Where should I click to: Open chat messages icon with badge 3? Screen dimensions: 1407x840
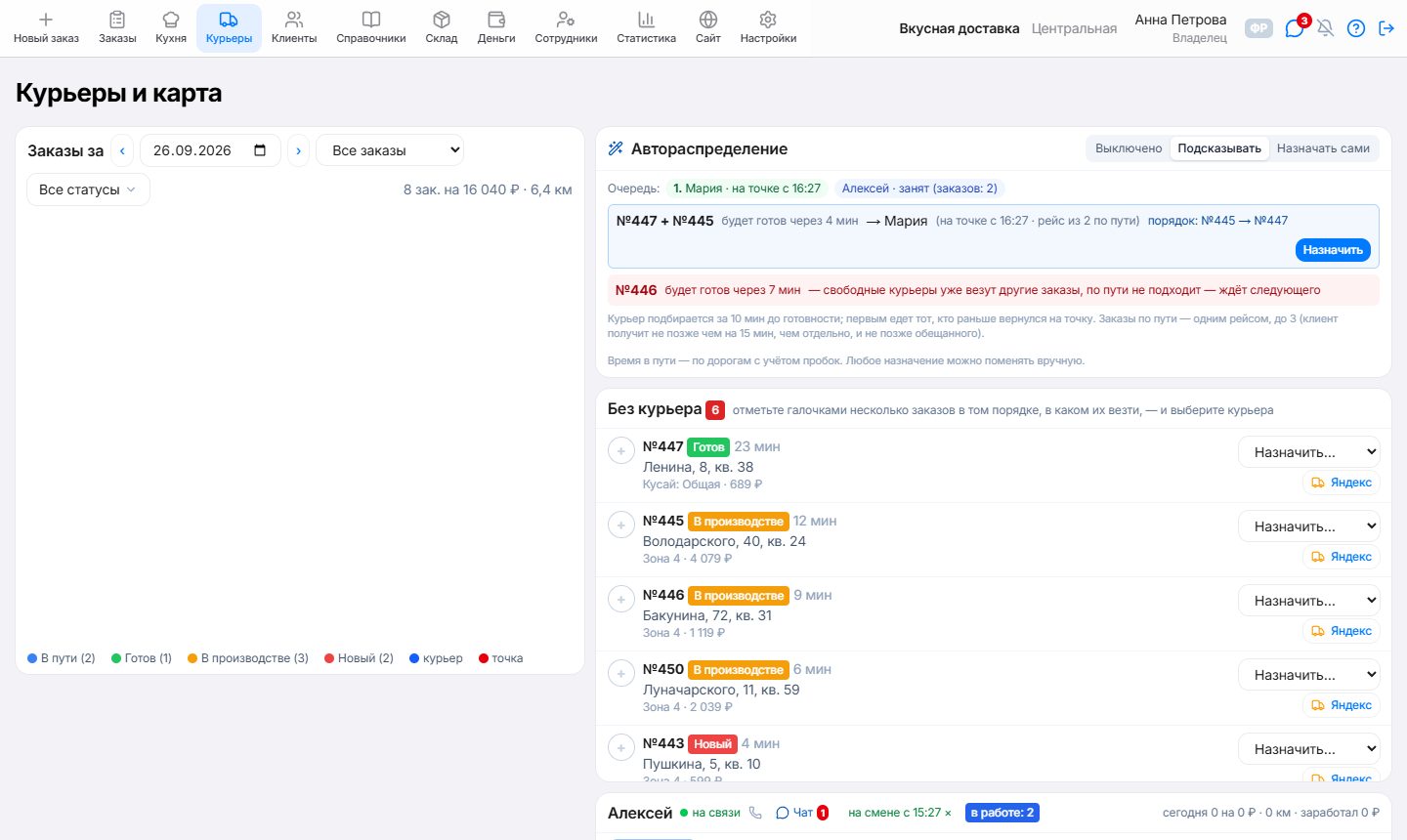(x=1295, y=28)
